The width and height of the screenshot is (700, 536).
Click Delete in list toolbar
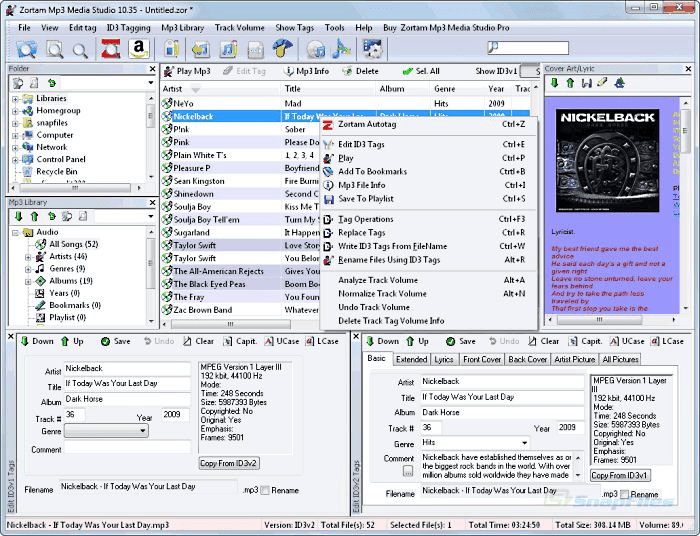tap(361, 71)
